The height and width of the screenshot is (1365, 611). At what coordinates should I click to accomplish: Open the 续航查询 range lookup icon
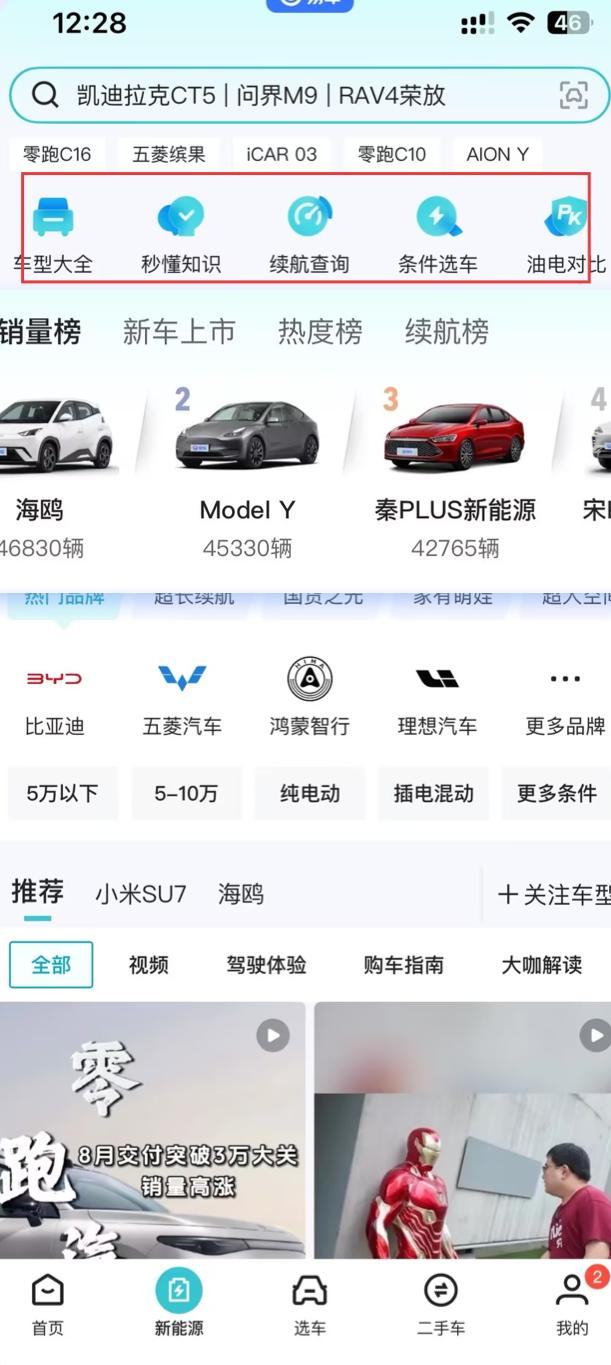(x=309, y=217)
